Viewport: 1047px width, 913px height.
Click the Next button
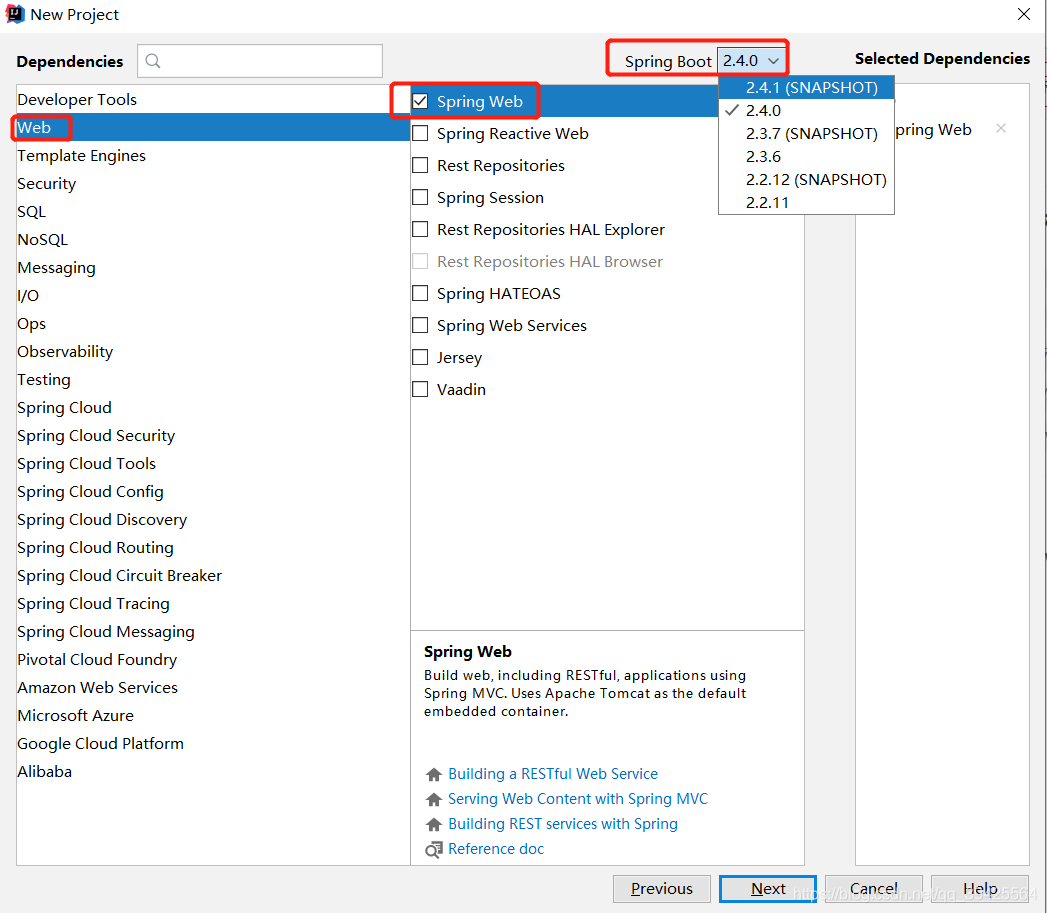pos(768,889)
